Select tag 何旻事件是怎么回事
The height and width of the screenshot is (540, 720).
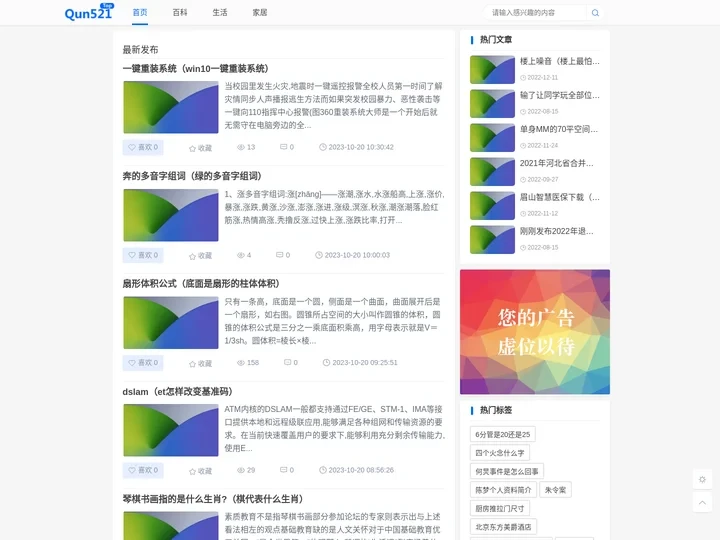click(x=507, y=471)
